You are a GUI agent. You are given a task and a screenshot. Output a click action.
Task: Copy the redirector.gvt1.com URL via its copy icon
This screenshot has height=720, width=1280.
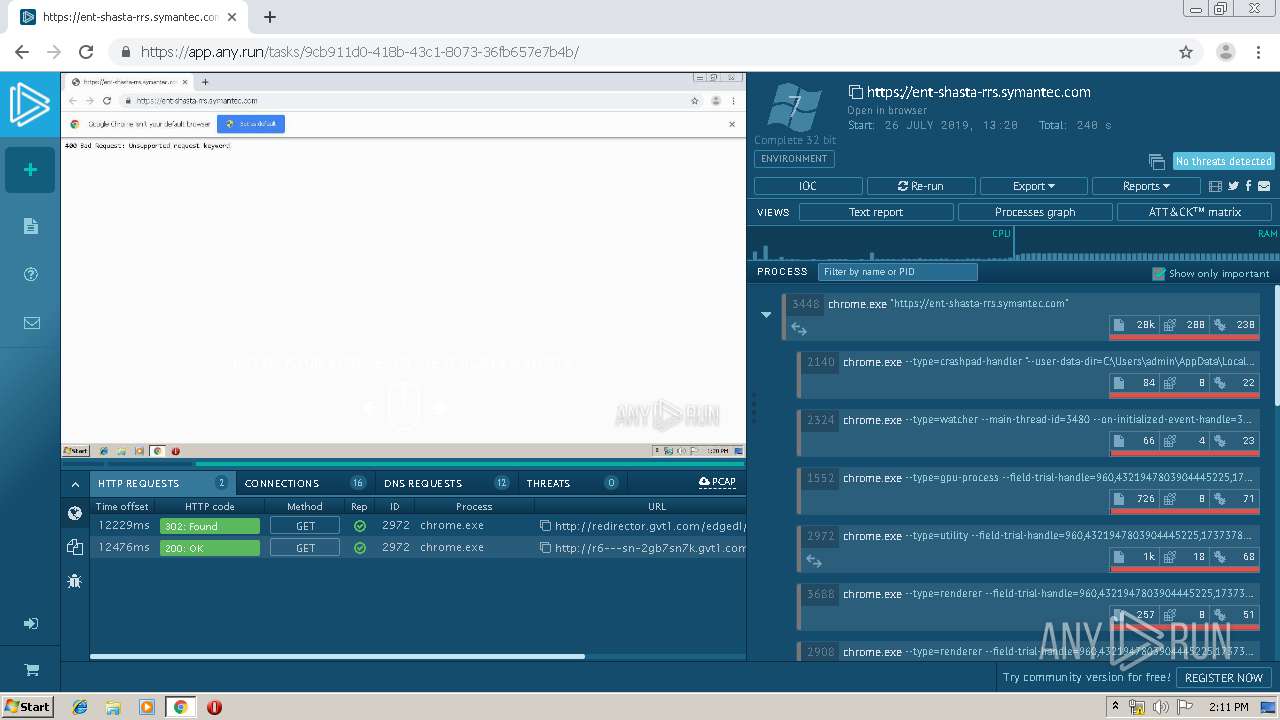[x=545, y=526]
